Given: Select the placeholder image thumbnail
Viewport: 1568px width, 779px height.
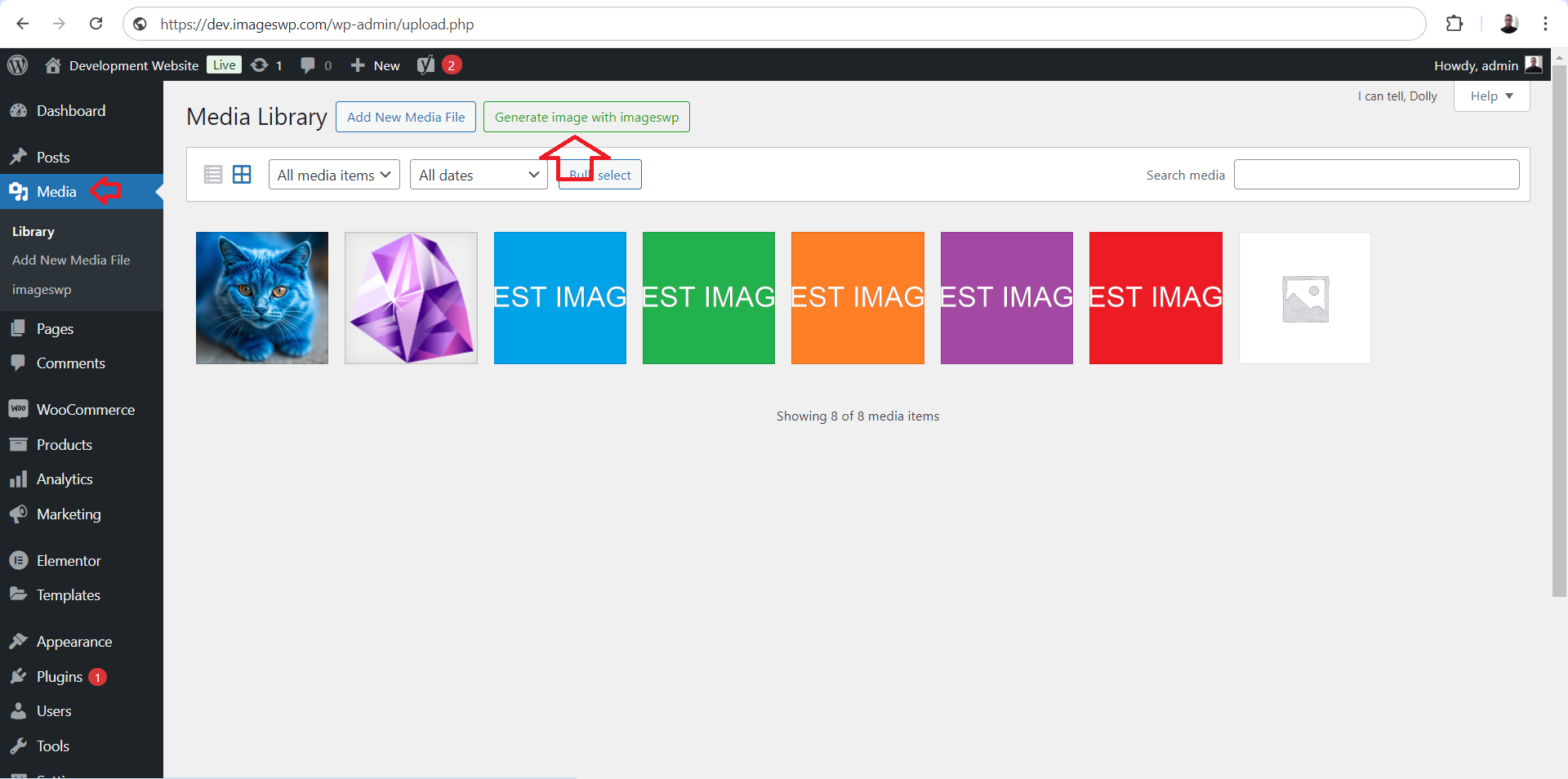Looking at the screenshot, I should [1305, 298].
